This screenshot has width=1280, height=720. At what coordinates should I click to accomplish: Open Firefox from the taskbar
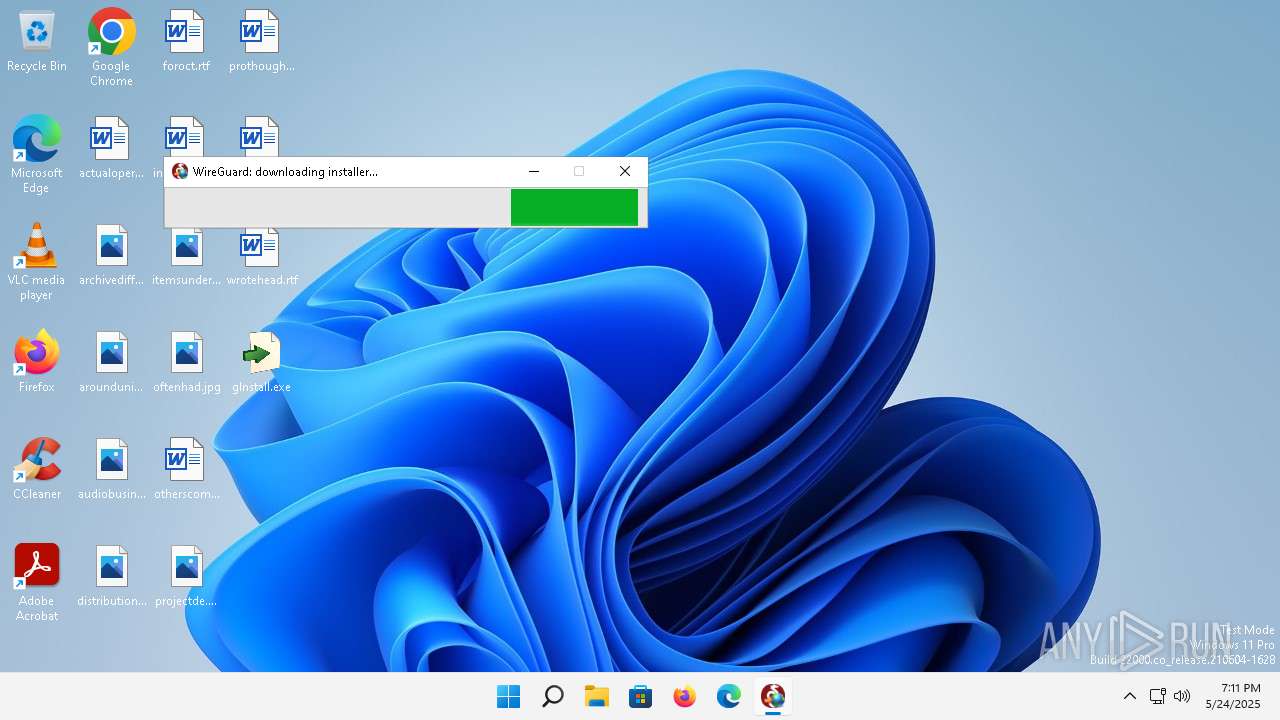(684, 696)
